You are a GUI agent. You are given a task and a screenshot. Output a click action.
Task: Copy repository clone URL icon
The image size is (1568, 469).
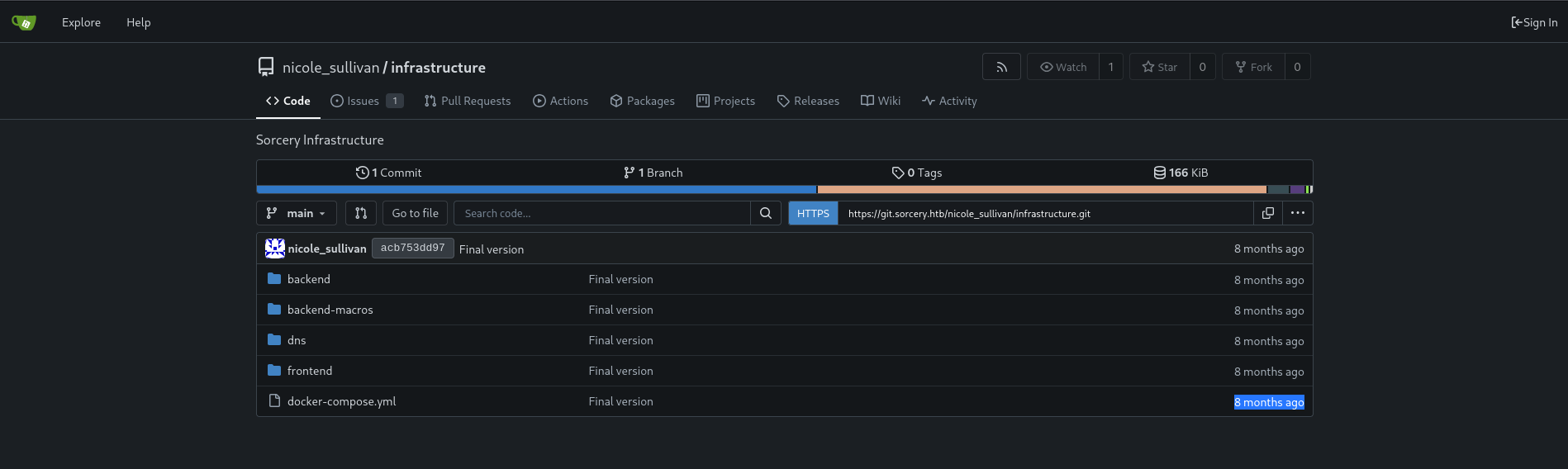(x=1268, y=213)
